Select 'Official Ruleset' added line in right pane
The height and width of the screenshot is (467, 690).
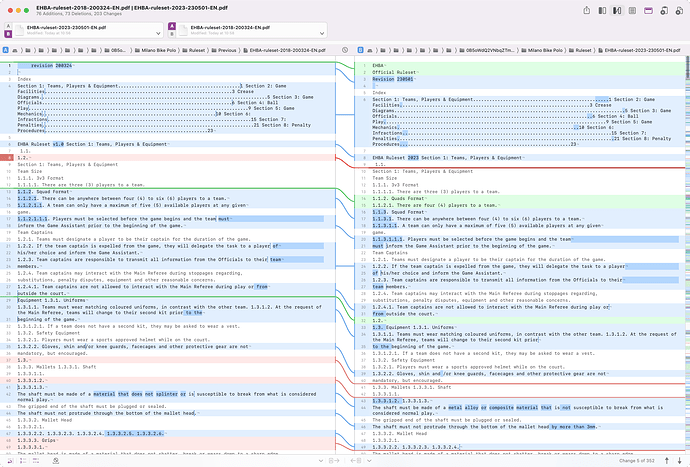(394, 72)
